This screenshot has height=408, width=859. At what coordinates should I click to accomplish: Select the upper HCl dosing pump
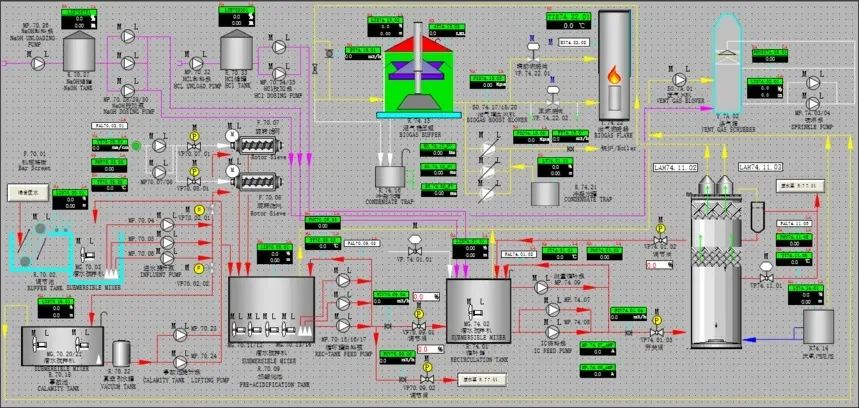point(279,47)
